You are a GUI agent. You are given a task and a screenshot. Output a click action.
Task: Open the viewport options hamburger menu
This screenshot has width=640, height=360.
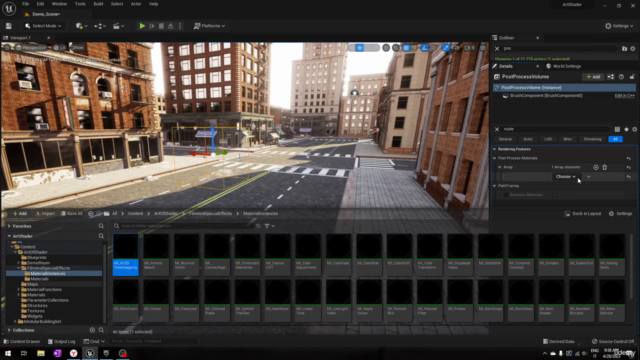tap(7, 47)
